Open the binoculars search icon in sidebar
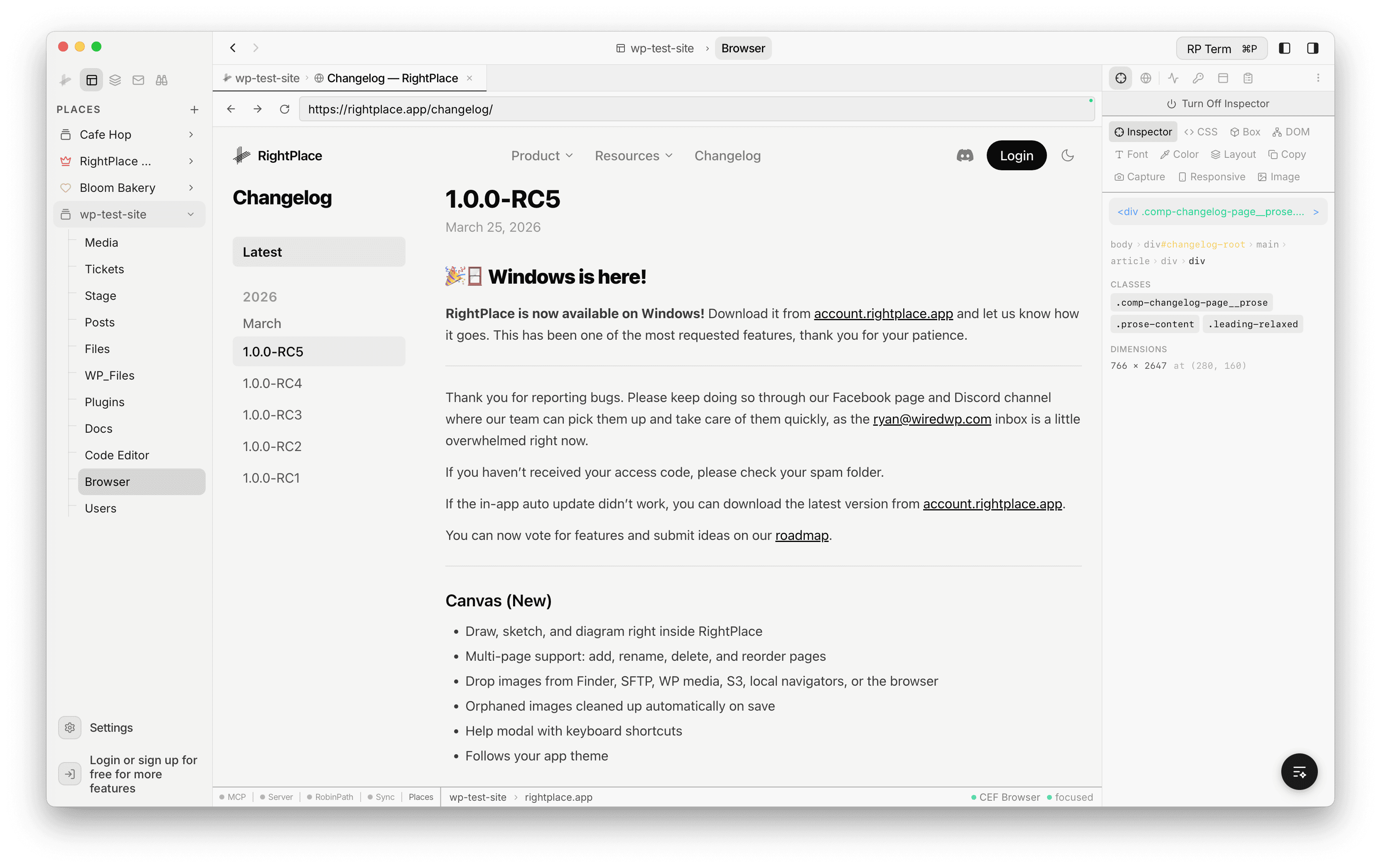 pyautogui.click(x=161, y=80)
